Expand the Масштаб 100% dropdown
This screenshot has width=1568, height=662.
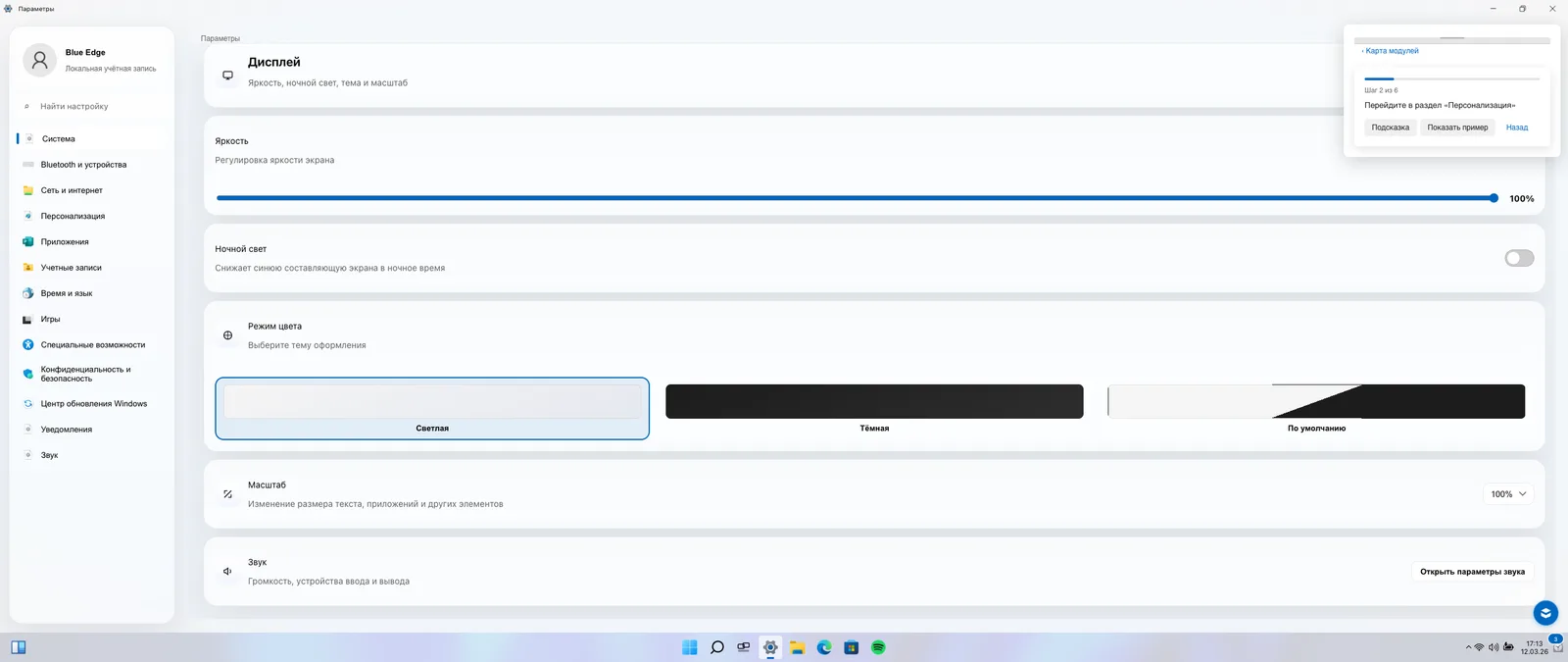coord(1508,494)
